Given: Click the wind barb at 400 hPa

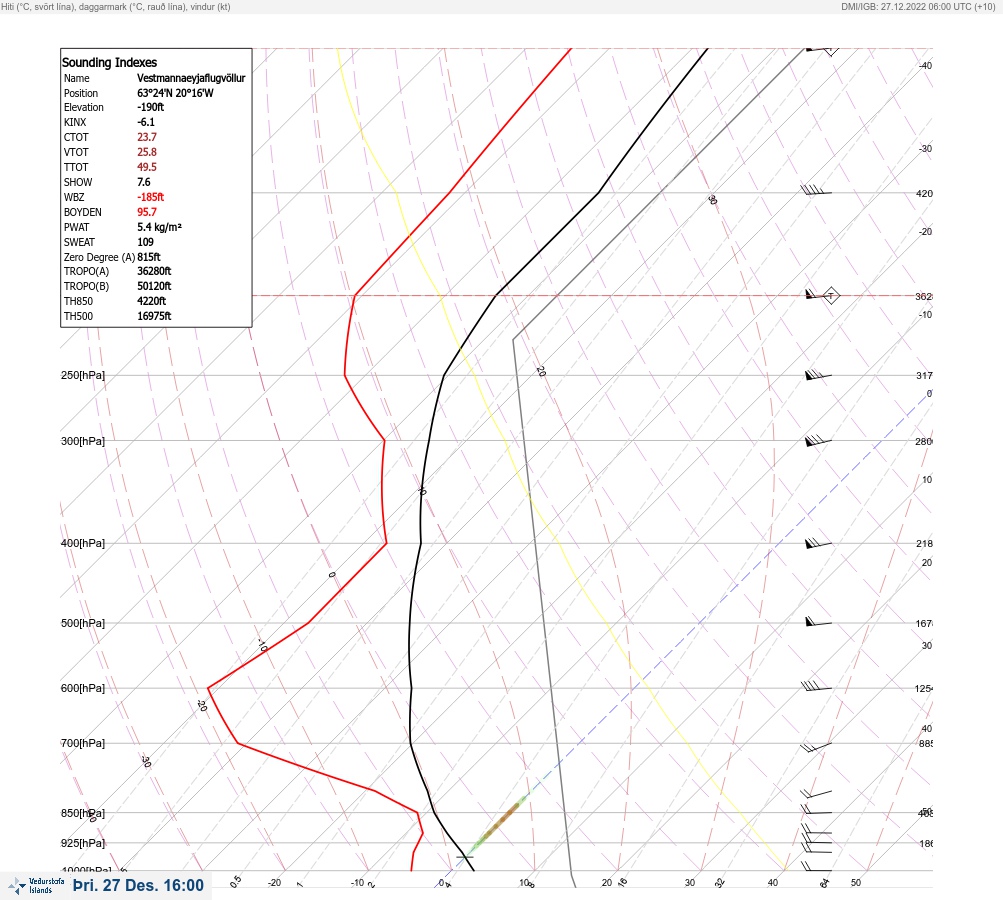Looking at the screenshot, I should (818, 543).
